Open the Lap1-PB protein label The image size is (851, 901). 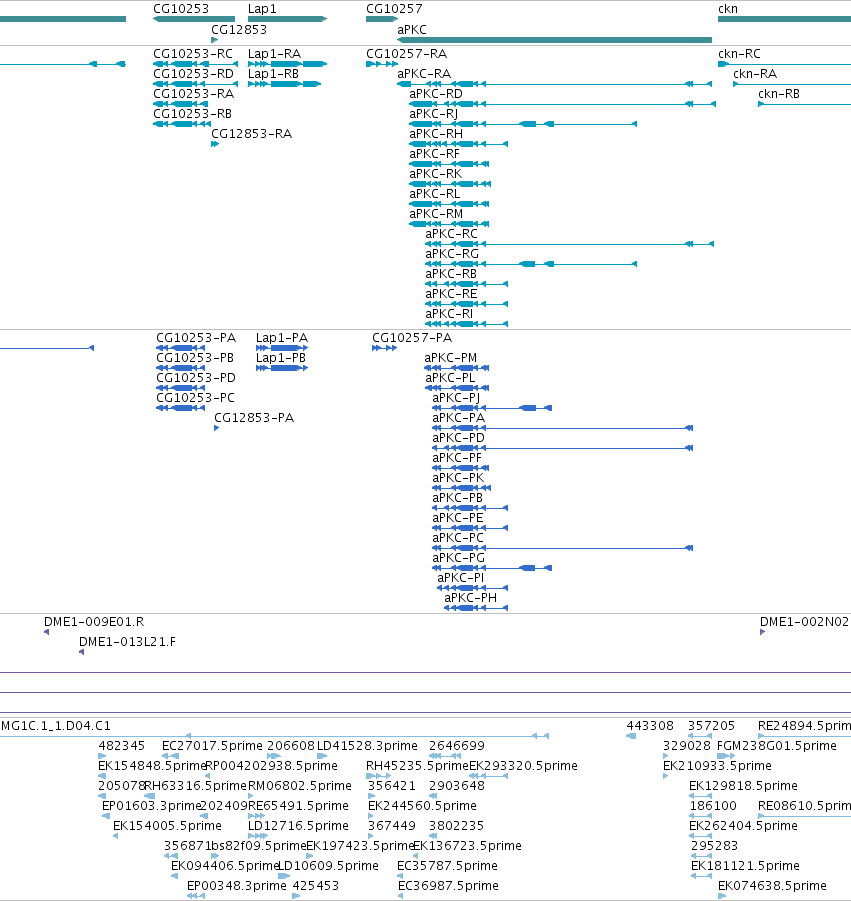click(281, 357)
